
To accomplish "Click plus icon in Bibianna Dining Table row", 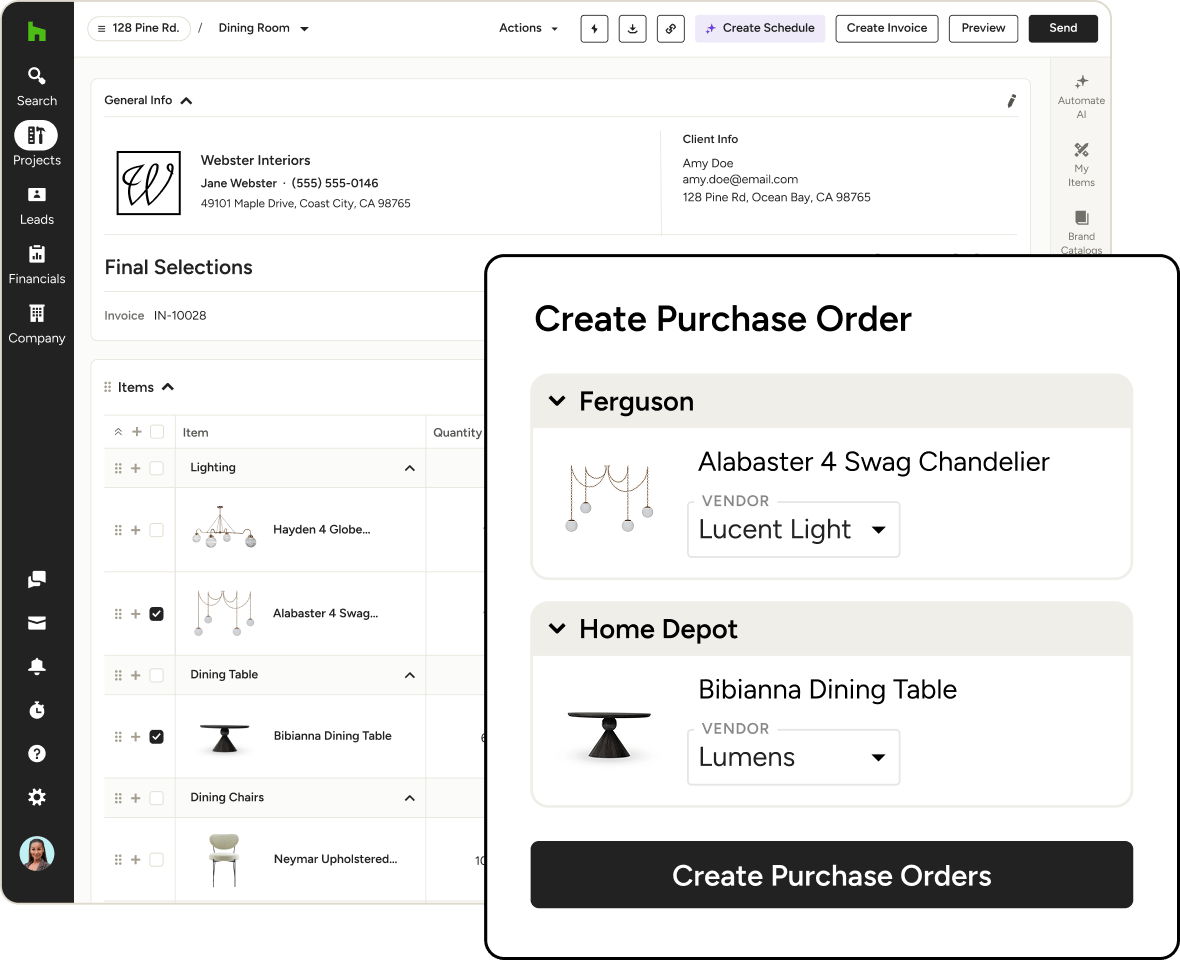I will point(135,737).
